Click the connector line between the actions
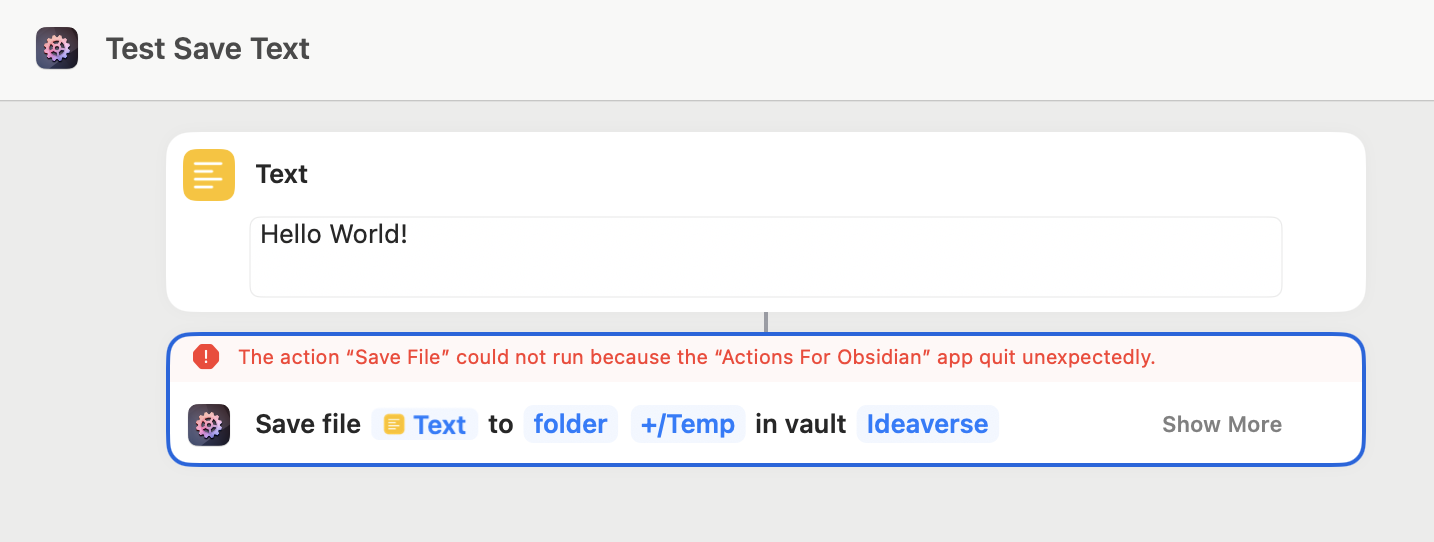1434x542 pixels. point(766,322)
